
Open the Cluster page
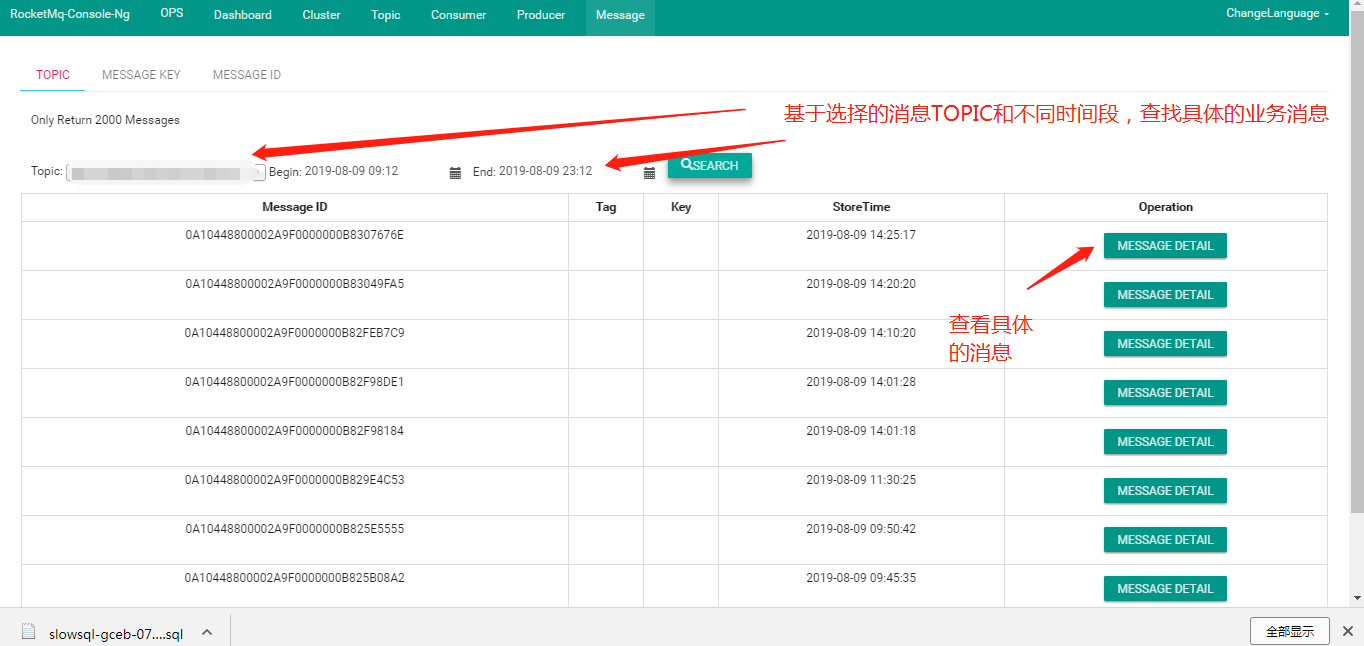coord(322,15)
